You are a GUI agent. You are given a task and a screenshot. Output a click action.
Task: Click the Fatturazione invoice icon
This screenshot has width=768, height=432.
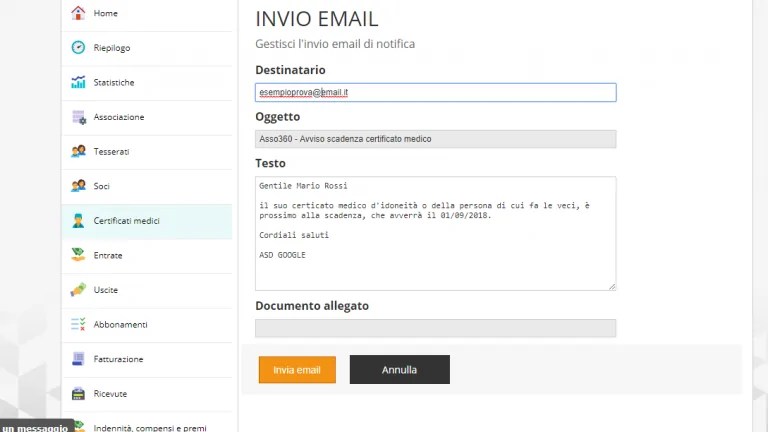pyautogui.click(x=78, y=359)
